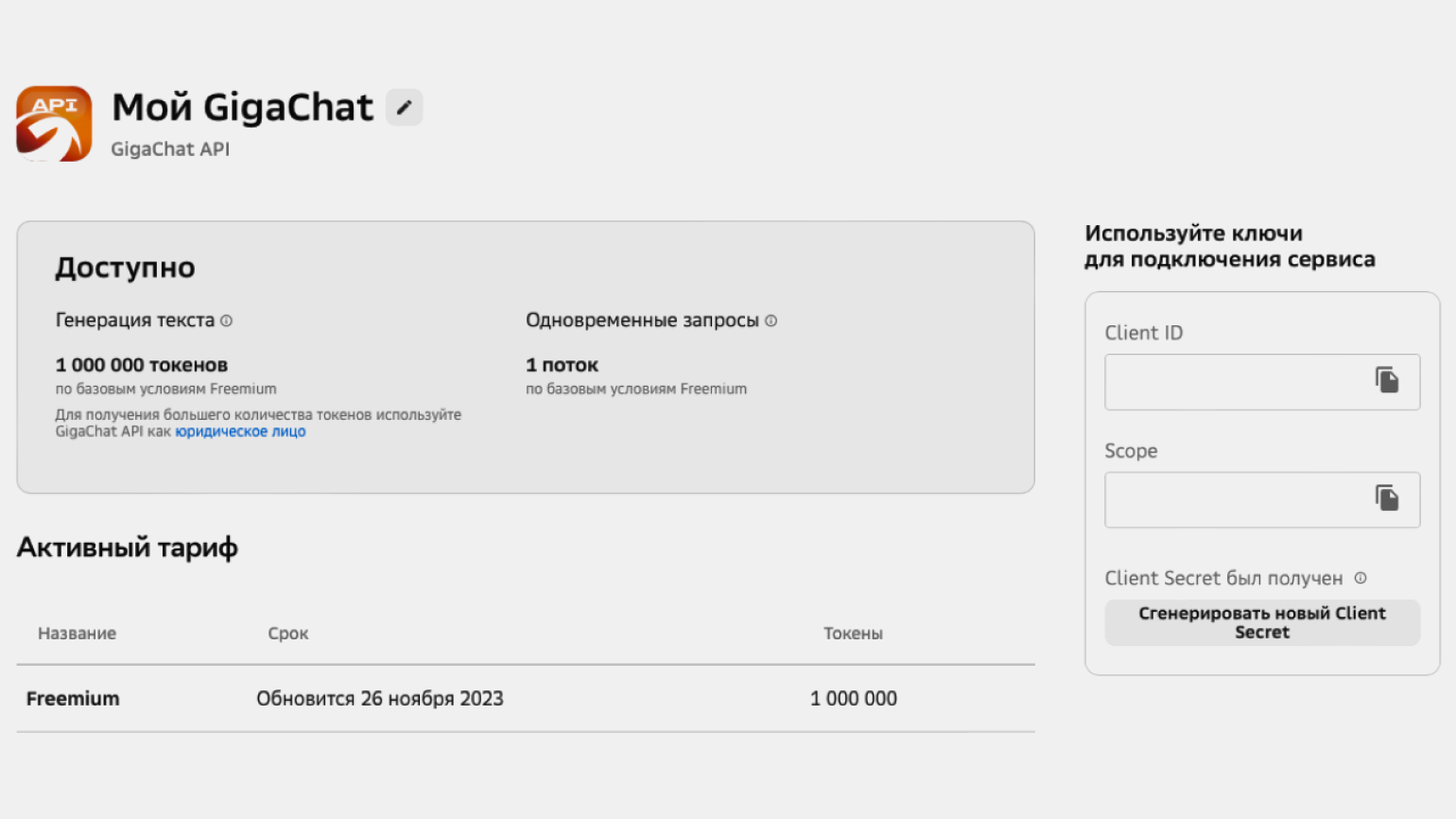Click the GigaChat API app logo

point(54,124)
